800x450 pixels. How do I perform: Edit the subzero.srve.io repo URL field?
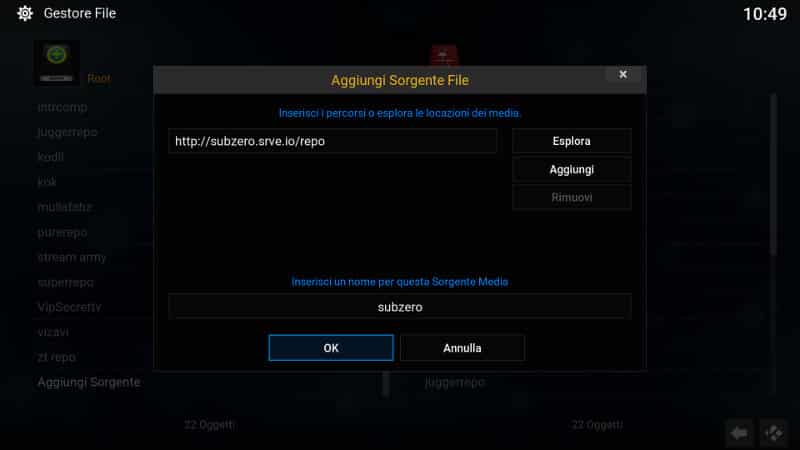coord(333,141)
